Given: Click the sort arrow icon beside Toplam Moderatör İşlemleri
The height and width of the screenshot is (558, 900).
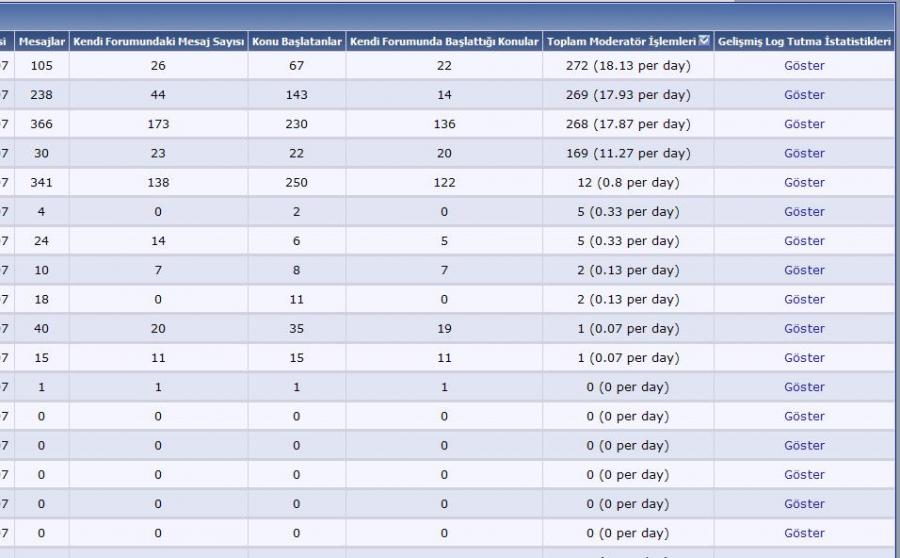Looking at the screenshot, I should pos(704,41).
